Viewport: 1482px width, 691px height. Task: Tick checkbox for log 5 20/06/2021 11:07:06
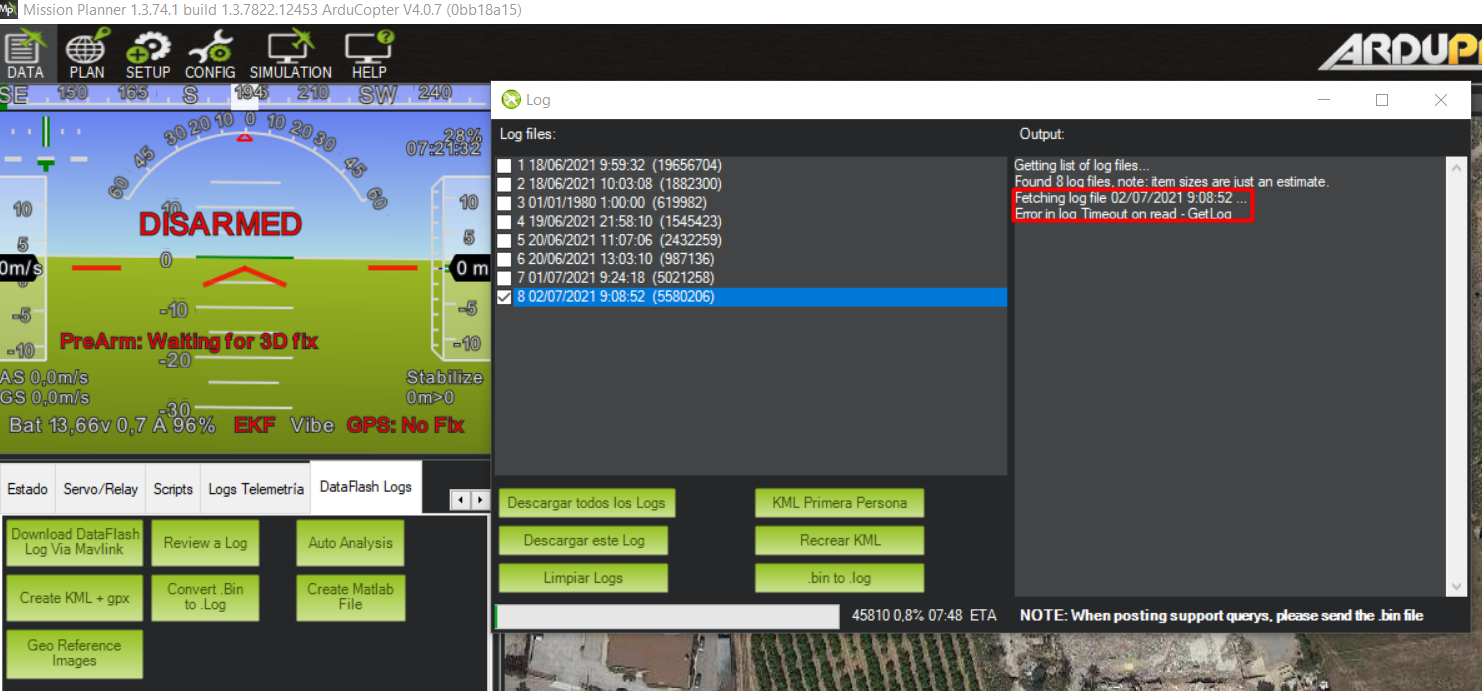pos(504,240)
